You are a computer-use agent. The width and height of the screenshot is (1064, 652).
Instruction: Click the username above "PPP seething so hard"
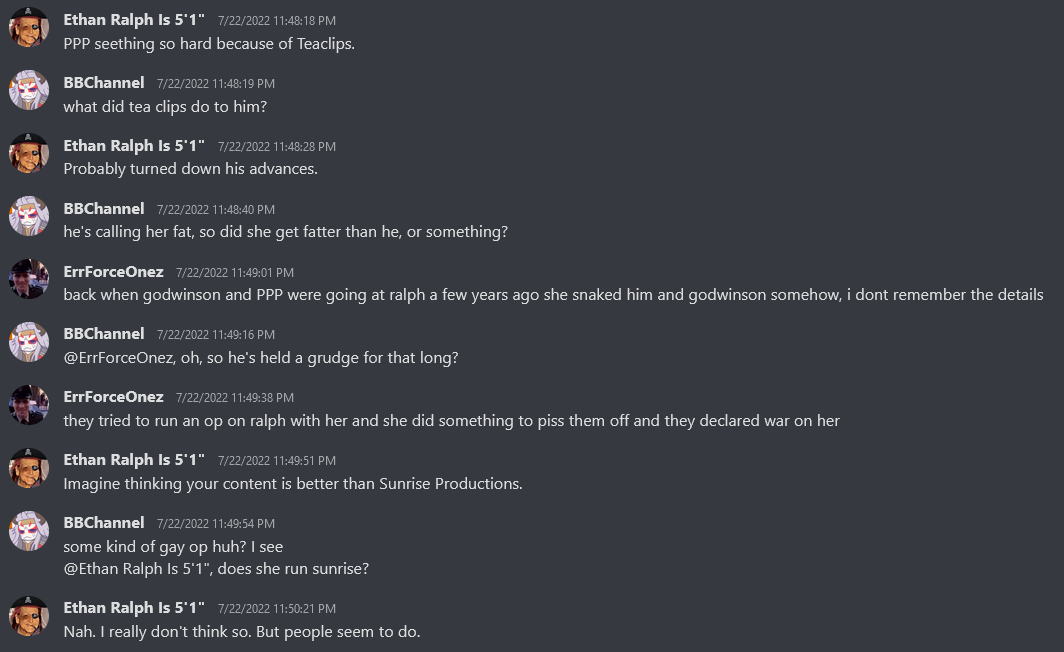[134, 19]
